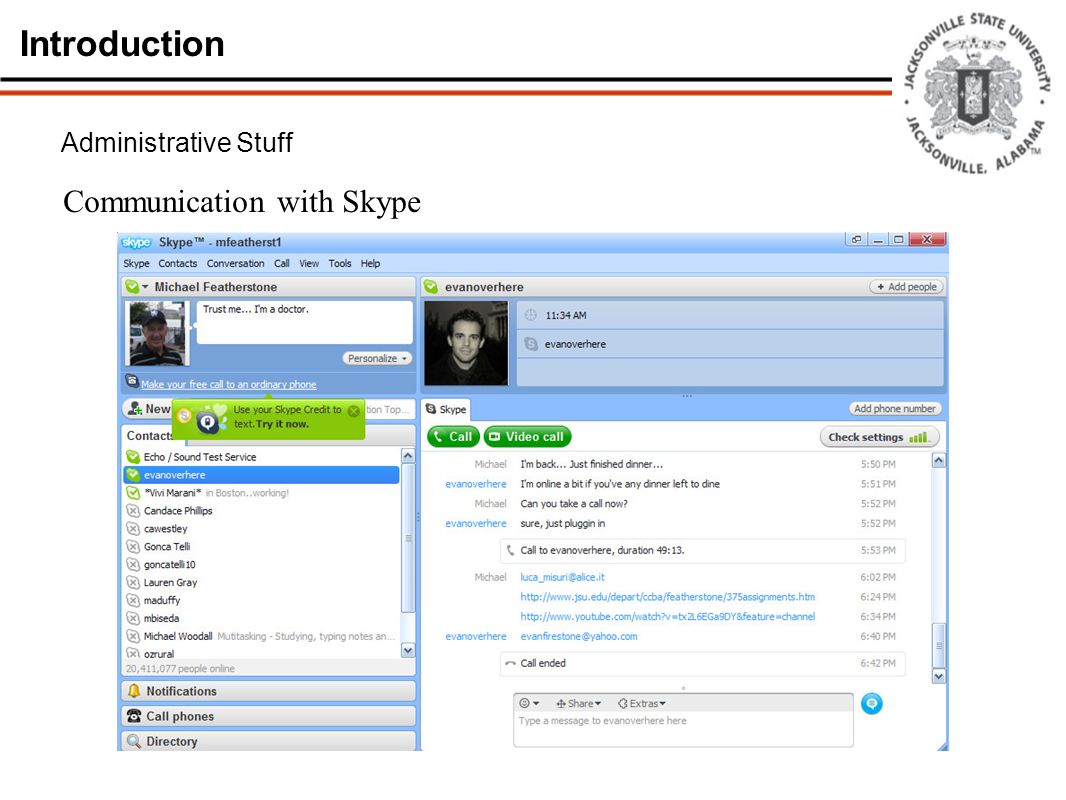This screenshot has width=1066, height=800.
Task: Click the Add phone number button
Action: 895,408
